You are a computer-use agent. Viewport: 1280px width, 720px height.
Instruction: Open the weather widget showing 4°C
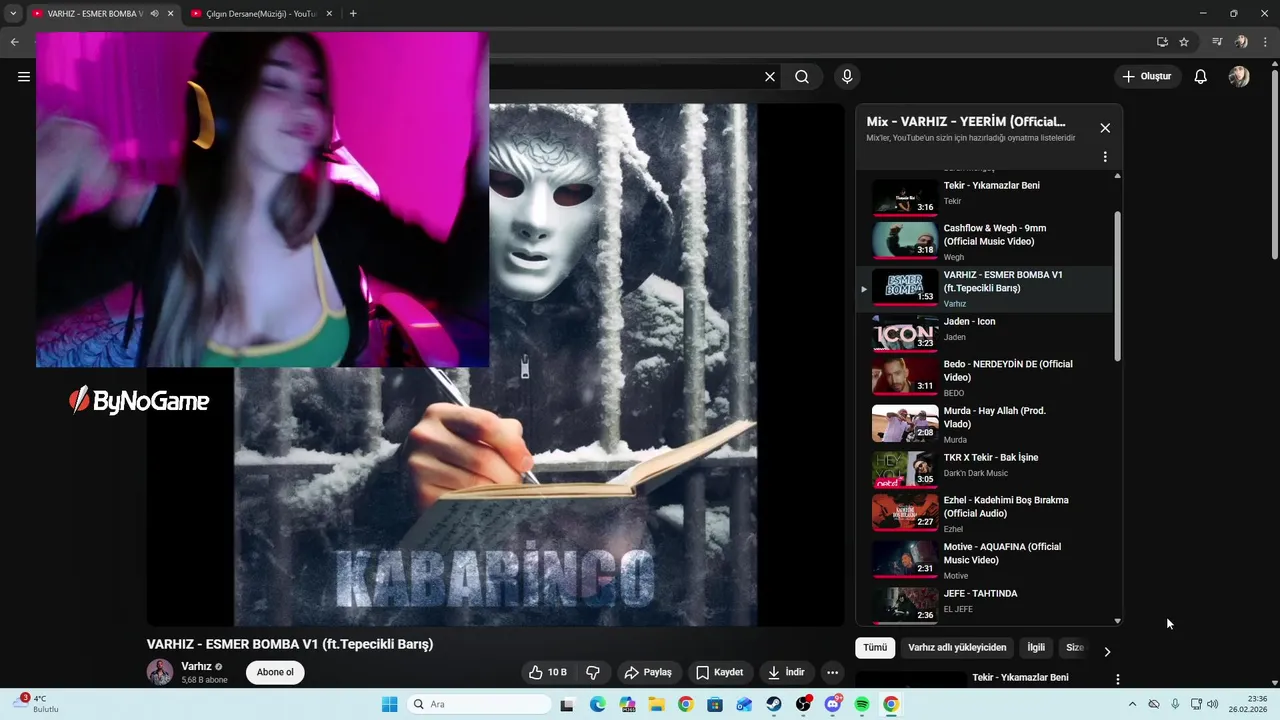[x=35, y=704]
